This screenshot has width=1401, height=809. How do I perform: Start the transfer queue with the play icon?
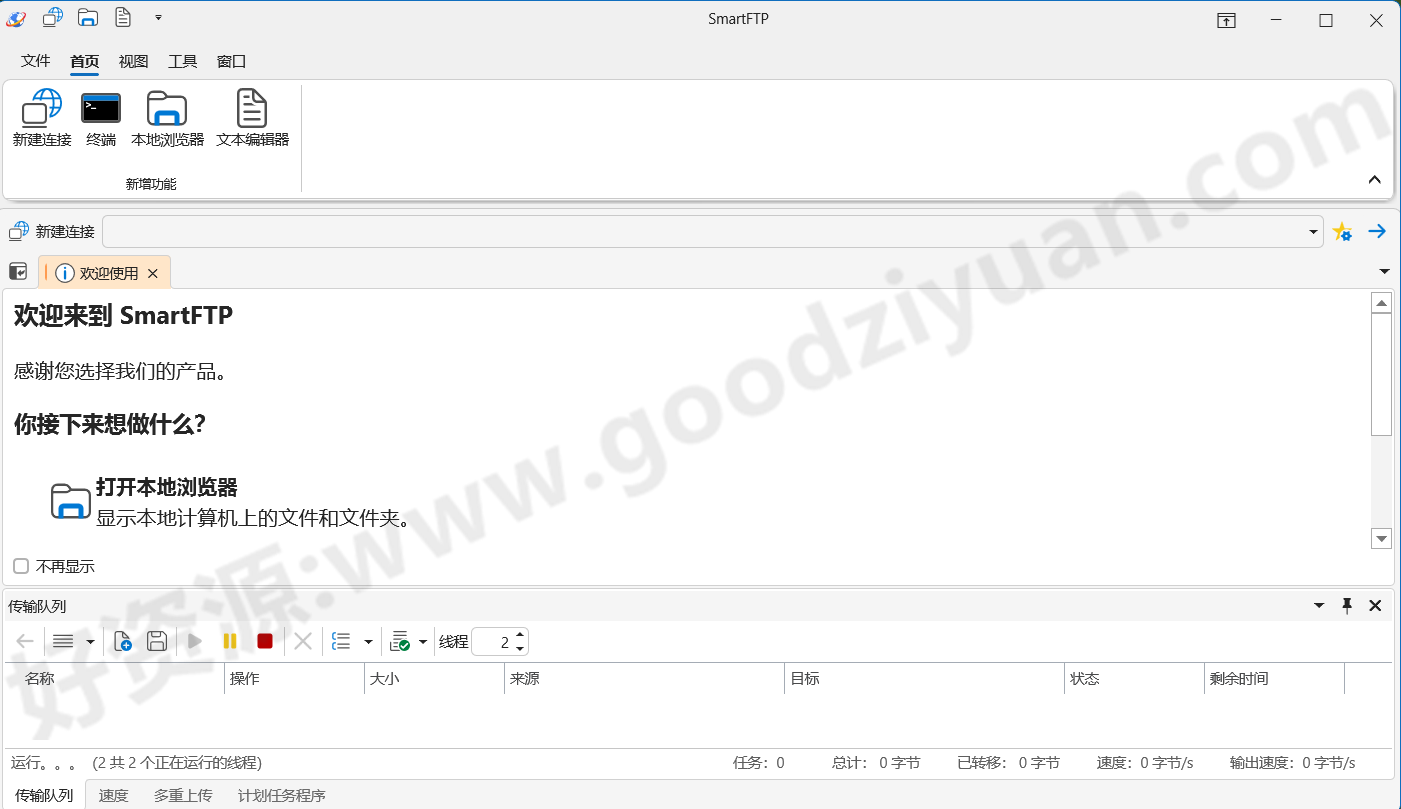pos(194,641)
